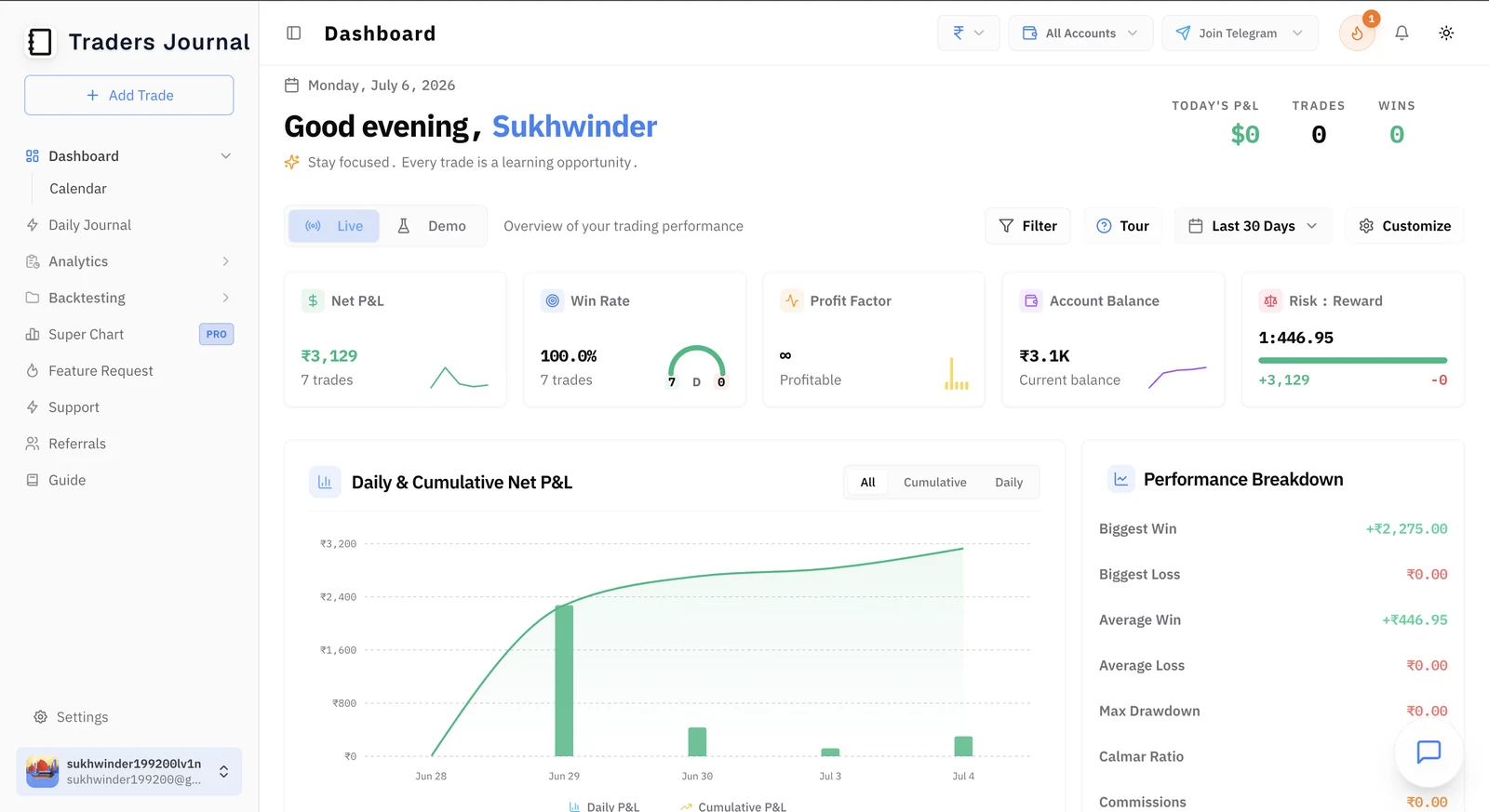1489x812 pixels.
Task: Click the Today's P&L $0 value
Action: coord(1245,135)
